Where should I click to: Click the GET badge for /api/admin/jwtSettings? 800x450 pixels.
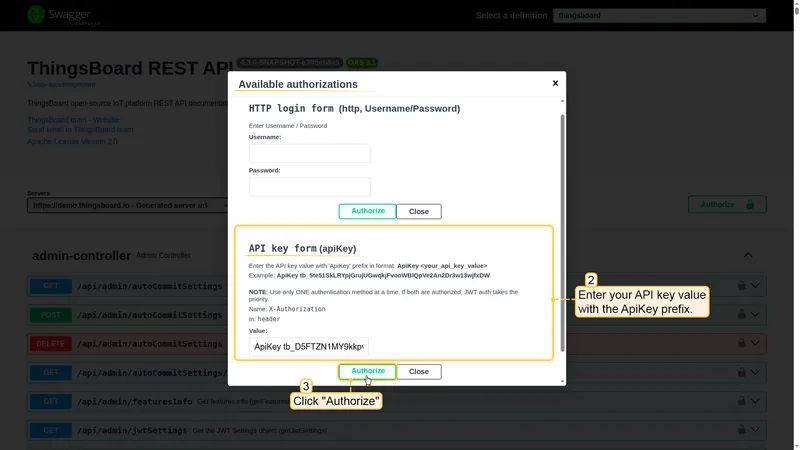pos(51,430)
